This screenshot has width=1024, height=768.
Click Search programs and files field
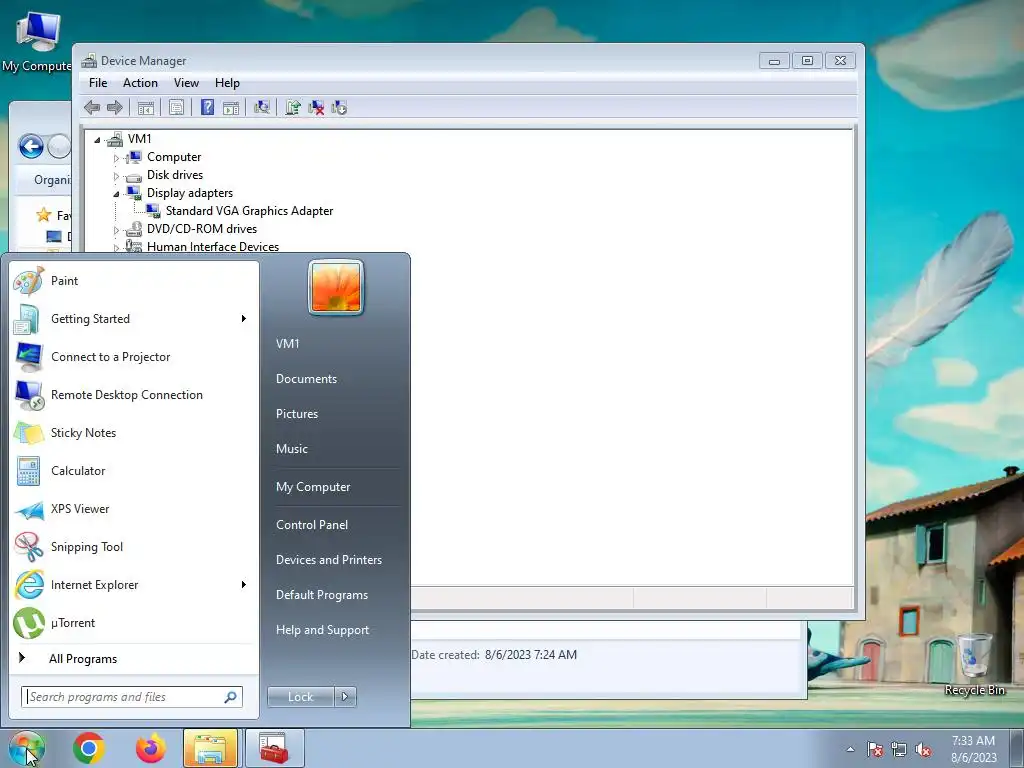132,697
